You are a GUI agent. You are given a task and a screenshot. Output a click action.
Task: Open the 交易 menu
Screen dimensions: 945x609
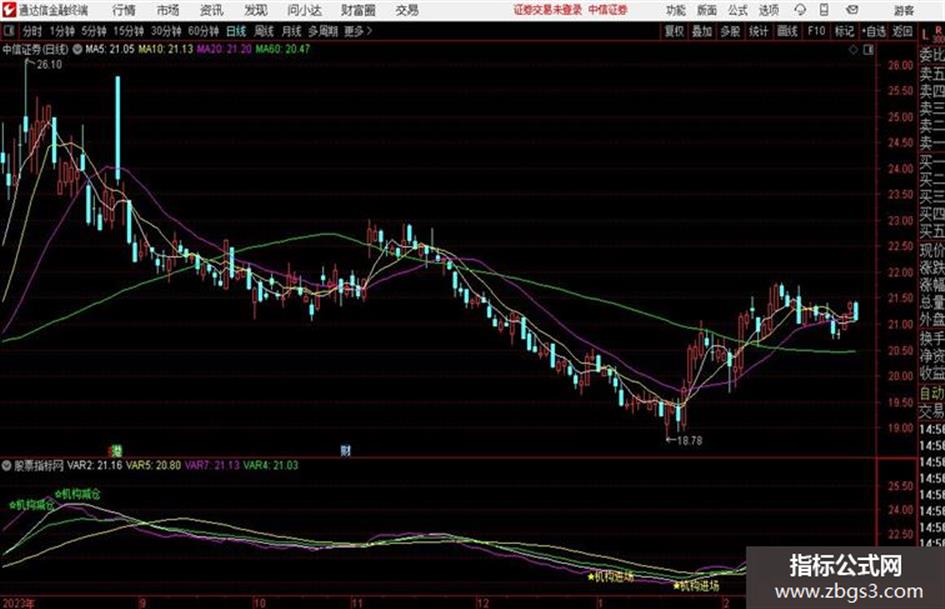point(407,10)
